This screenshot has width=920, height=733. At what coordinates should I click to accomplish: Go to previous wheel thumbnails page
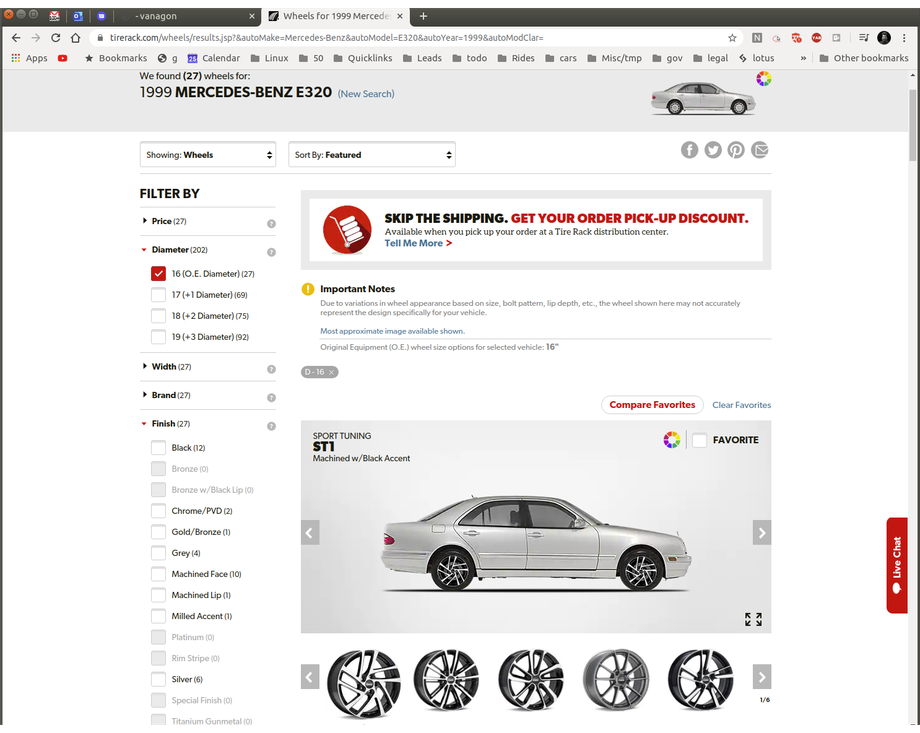(x=310, y=677)
